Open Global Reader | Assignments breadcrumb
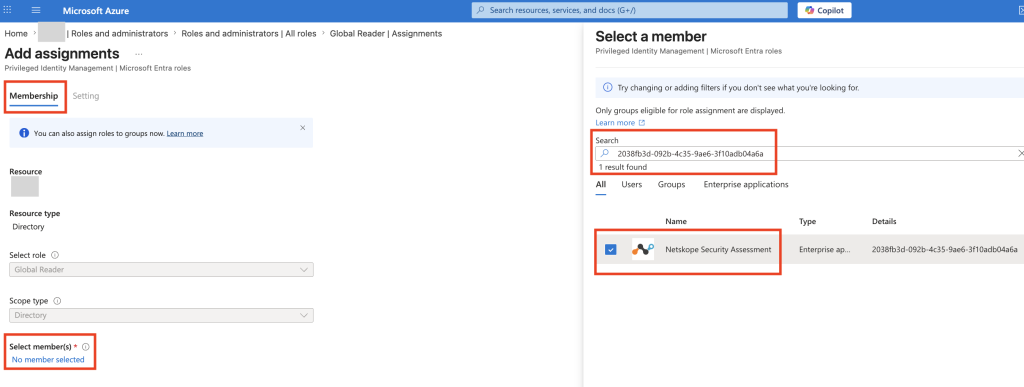Image resolution: width=1024 pixels, height=387 pixels. tap(386, 33)
